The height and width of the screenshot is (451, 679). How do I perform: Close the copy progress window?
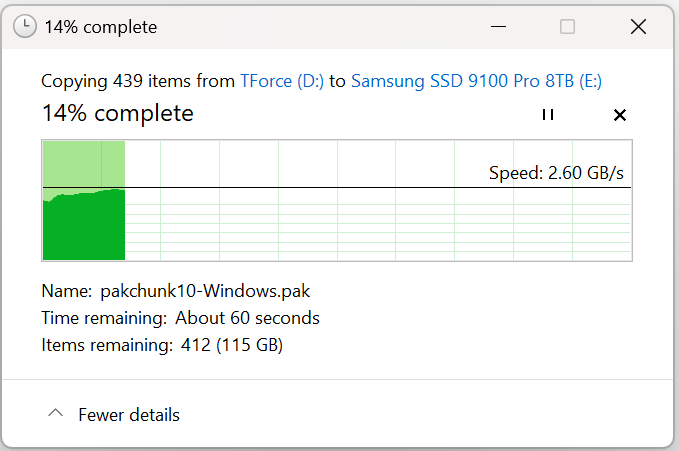click(x=638, y=27)
